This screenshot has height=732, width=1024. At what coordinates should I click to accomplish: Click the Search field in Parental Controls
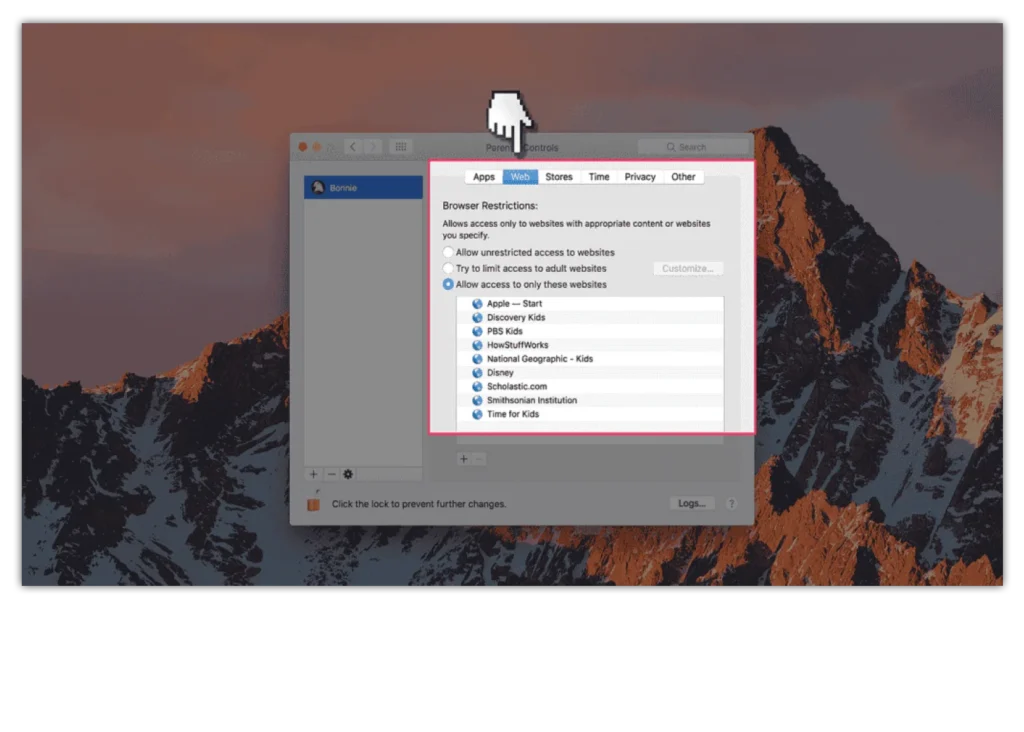tap(693, 147)
